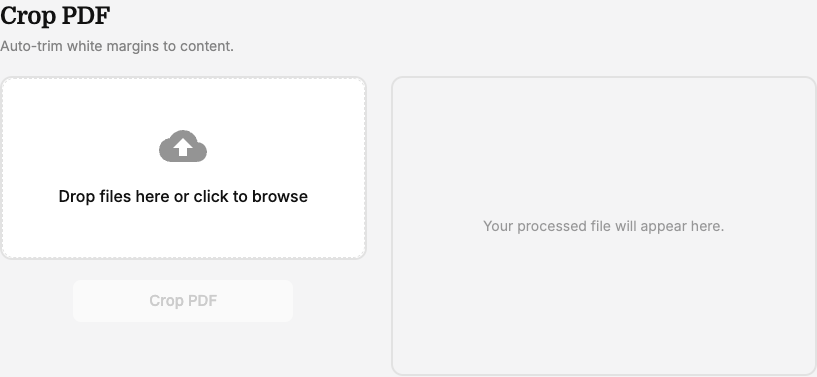817x377 pixels.
Task: Click "Drop files here or click to browse"
Action: tap(183, 196)
